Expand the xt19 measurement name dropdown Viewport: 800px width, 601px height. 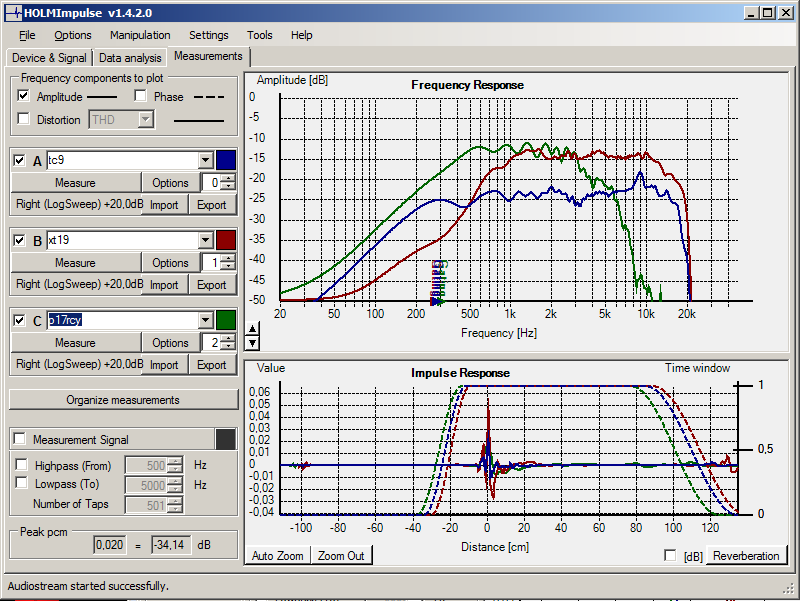click(206, 240)
